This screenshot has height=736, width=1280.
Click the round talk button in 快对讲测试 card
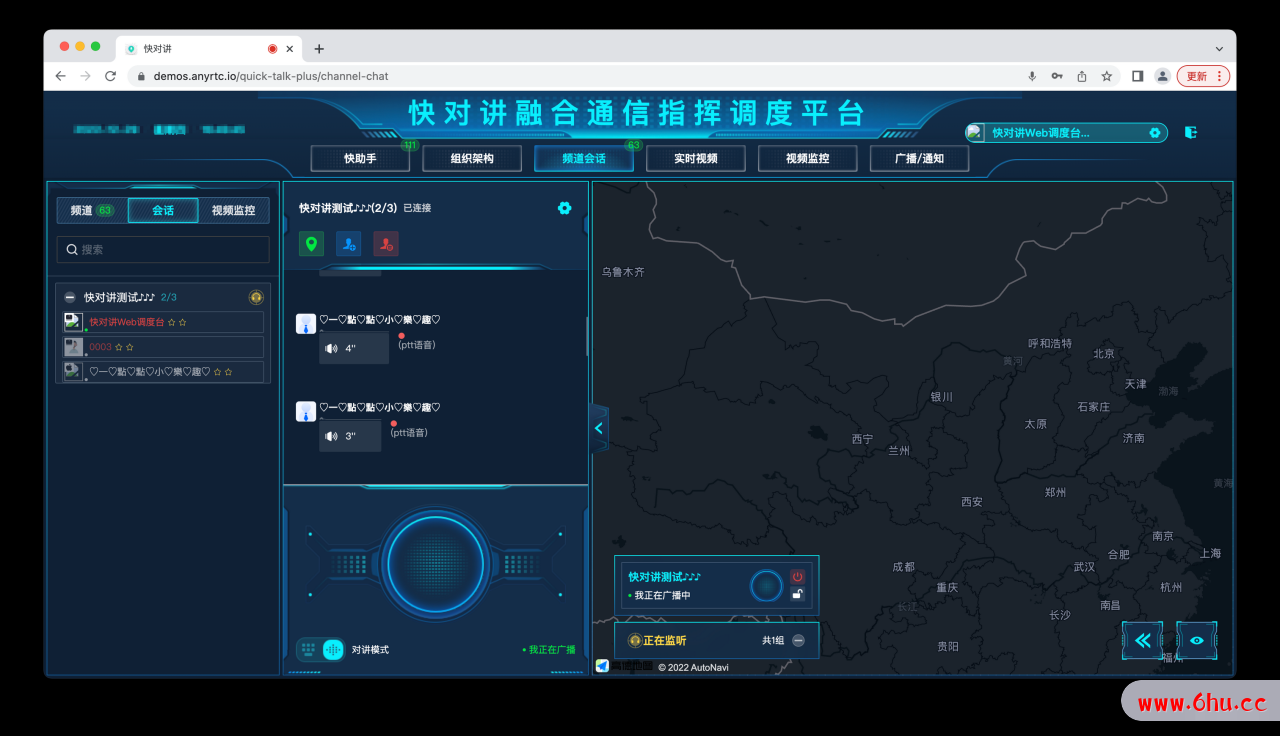(766, 585)
